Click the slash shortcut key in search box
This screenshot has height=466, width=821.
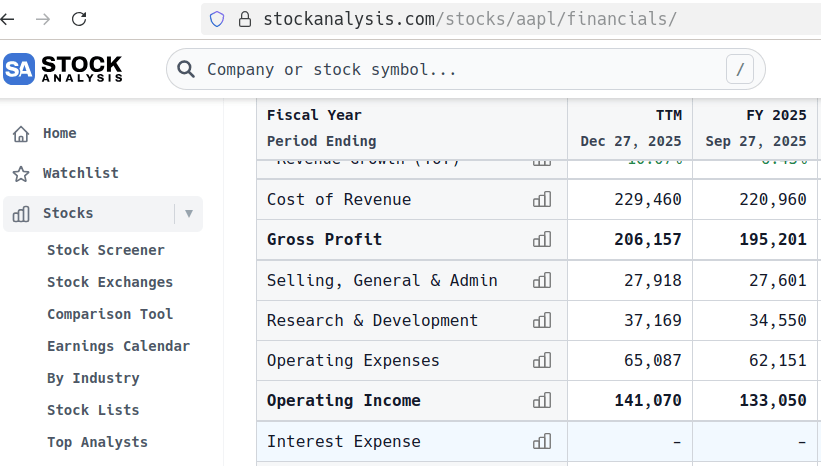point(740,69)
